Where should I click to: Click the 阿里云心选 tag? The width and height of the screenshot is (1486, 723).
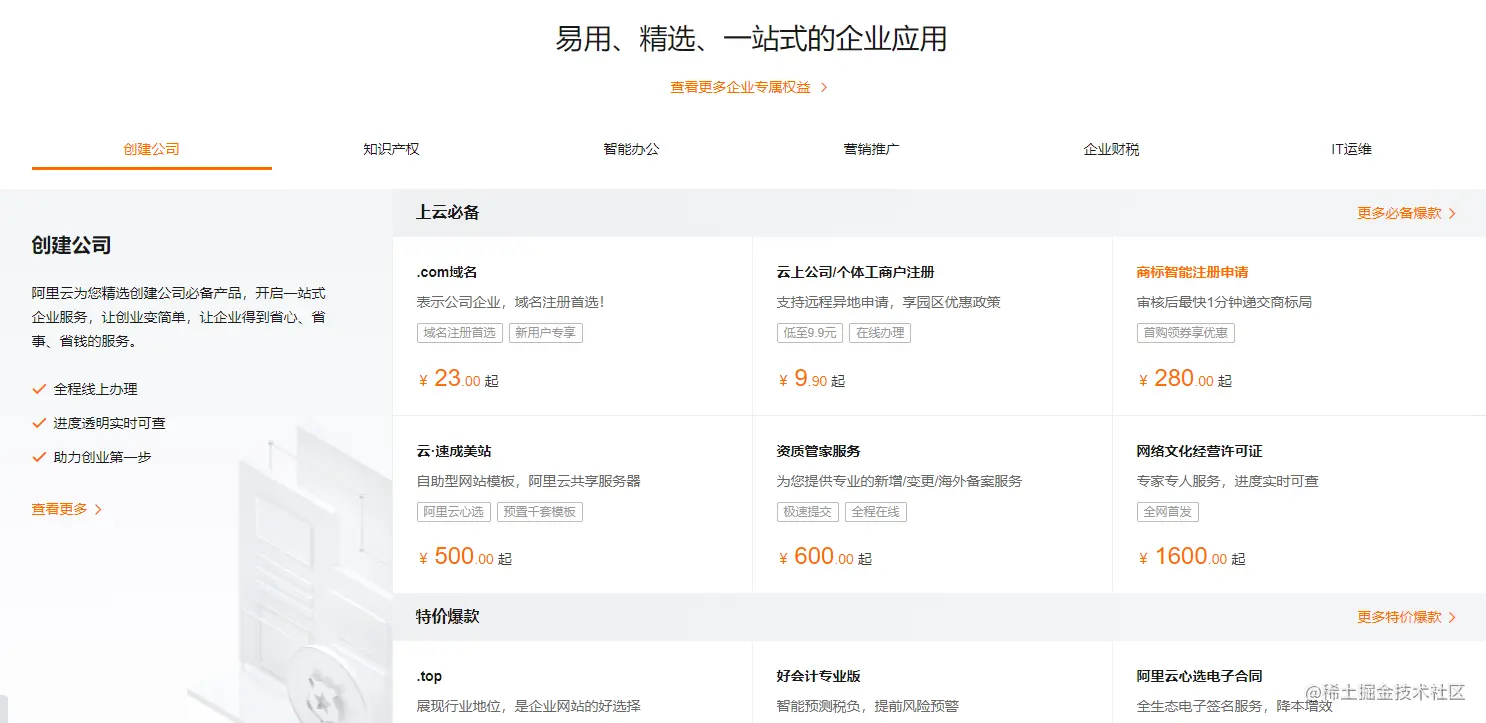point(454,512)
